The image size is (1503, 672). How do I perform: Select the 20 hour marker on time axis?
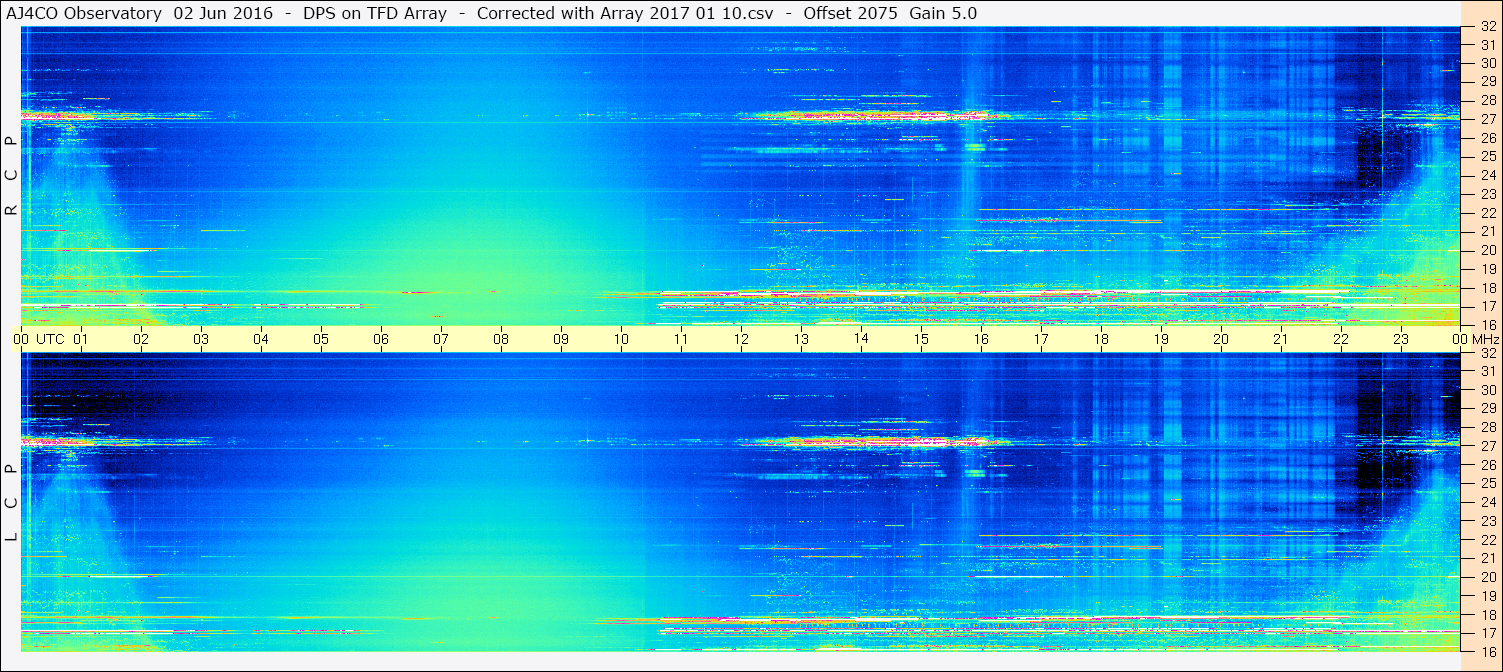pos(1221,339)
